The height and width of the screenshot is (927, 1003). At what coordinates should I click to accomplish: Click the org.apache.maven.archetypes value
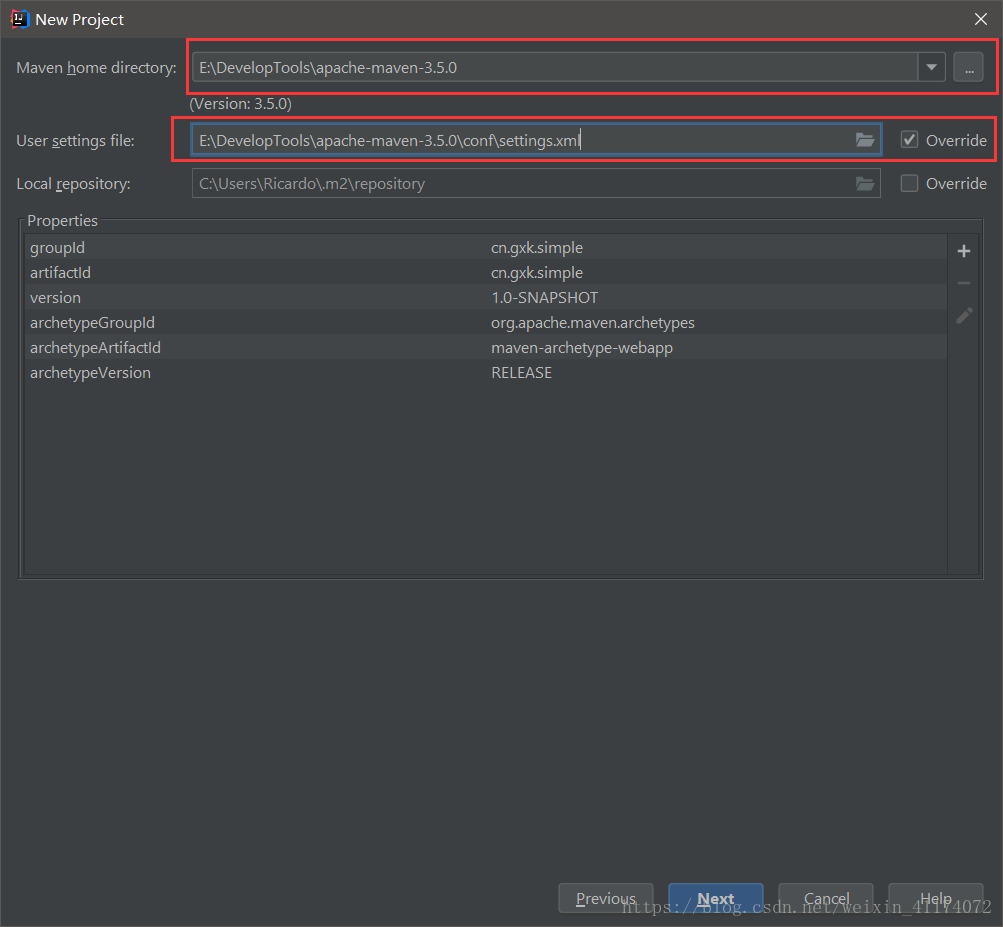(592, 322)
